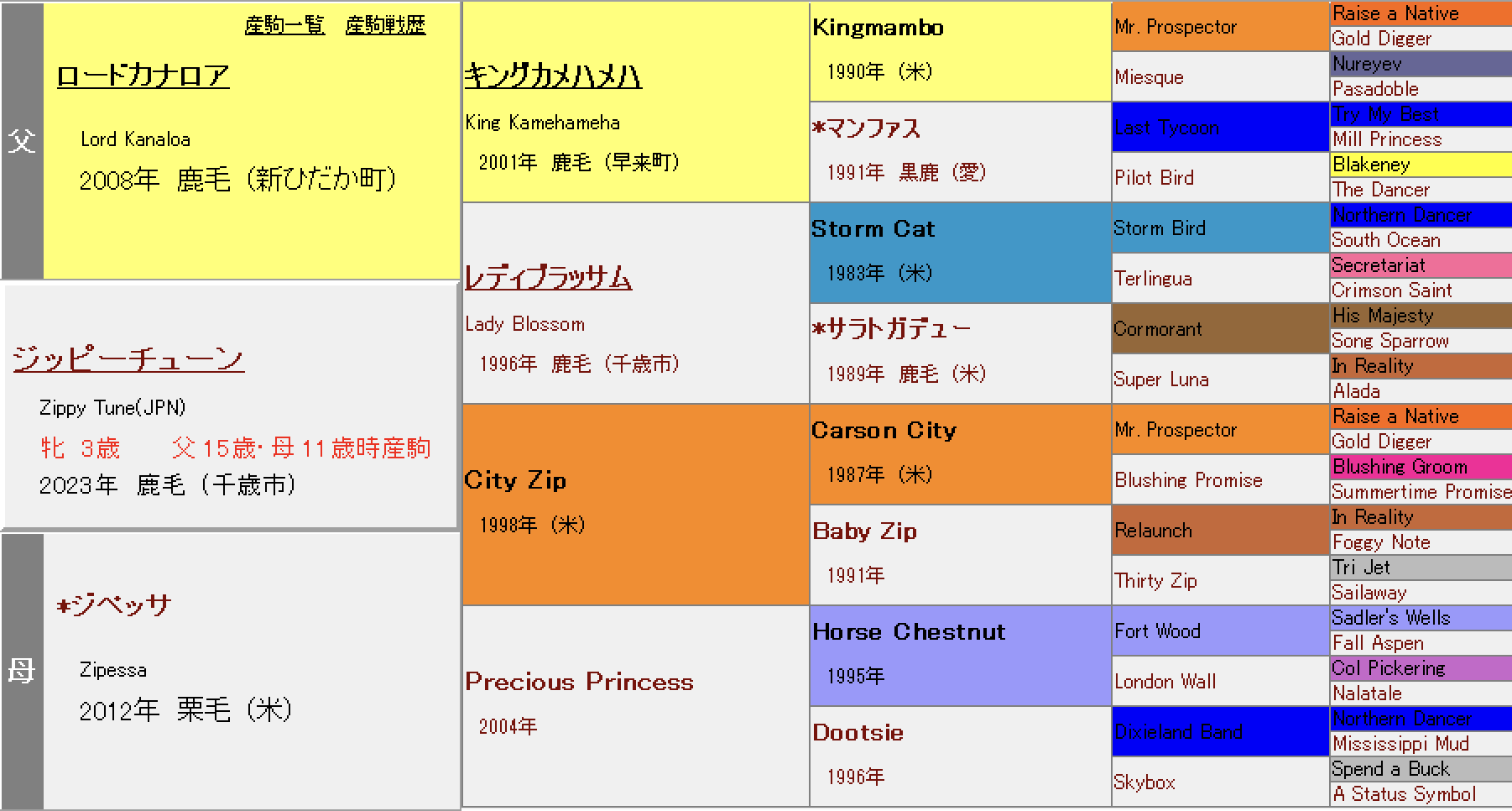Image resolution: width=1512 pixels, height=811 pixels.
Task: Select the Secretariat ancestor cell
Action: click(x=1378, y=265)
